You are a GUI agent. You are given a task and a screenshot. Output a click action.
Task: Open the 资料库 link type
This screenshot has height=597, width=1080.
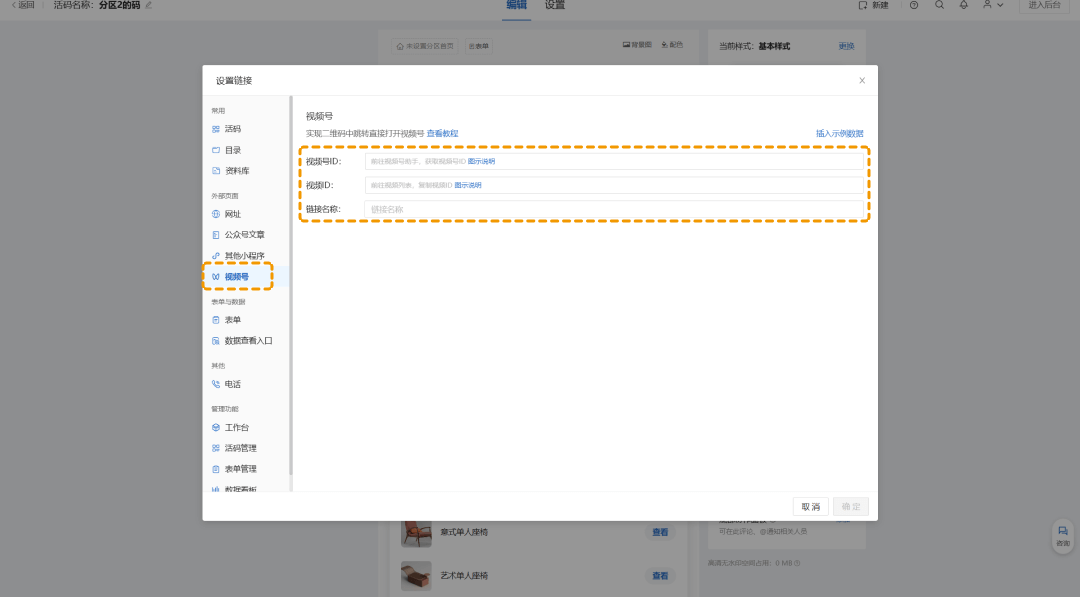tap(236, 171)
